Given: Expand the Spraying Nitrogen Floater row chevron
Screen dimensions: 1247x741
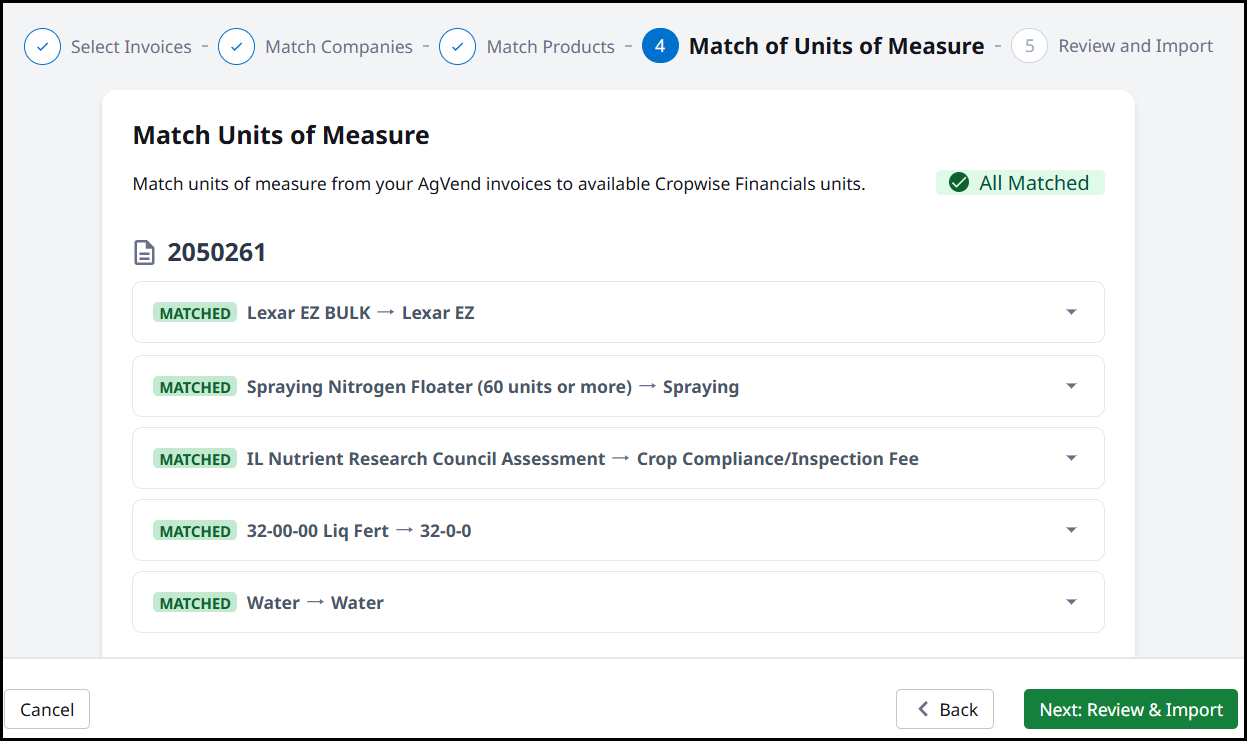Looking at the screenshot, I should pos(1071,386).
